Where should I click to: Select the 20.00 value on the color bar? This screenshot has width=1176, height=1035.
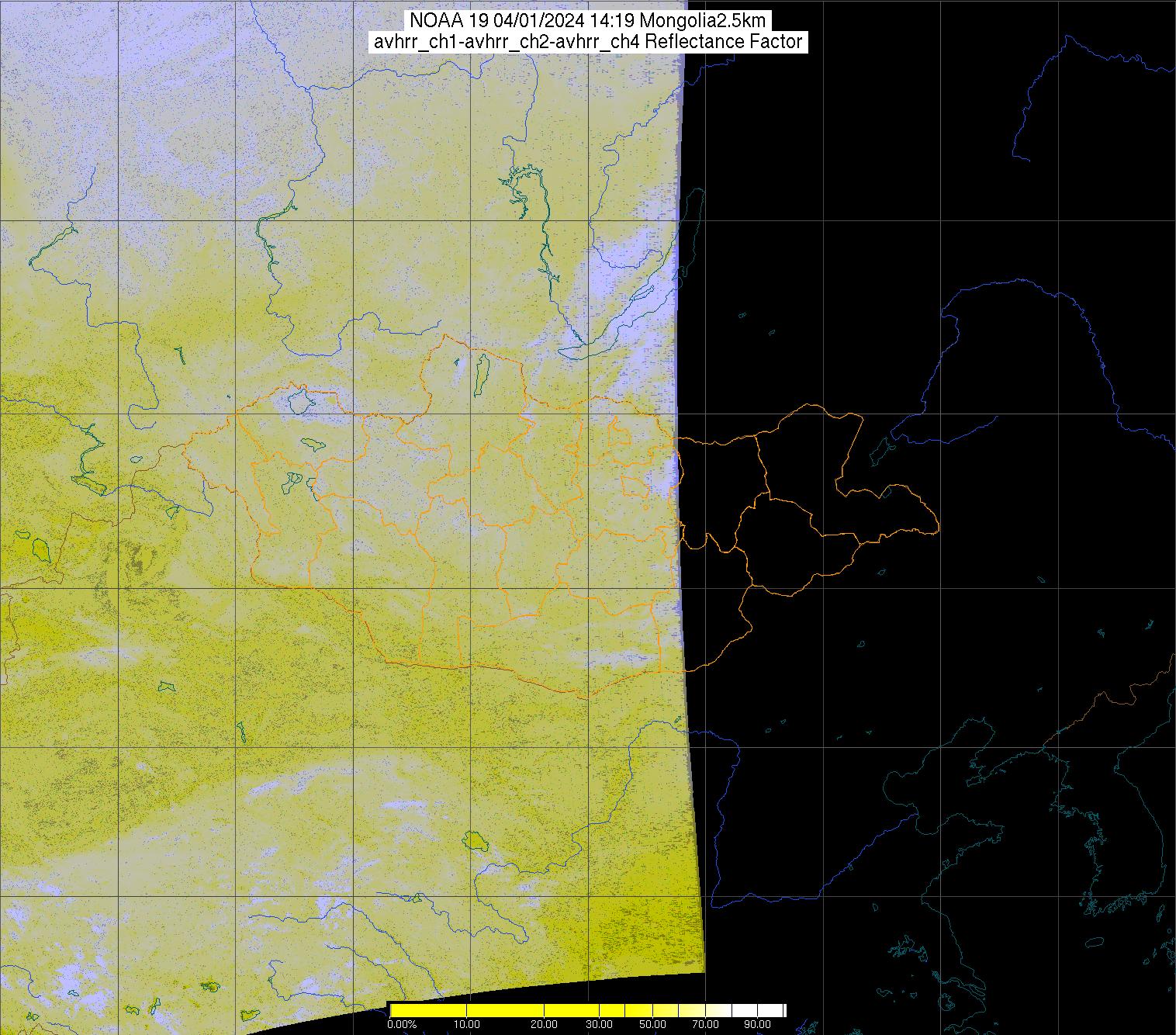pos(545,1025)
